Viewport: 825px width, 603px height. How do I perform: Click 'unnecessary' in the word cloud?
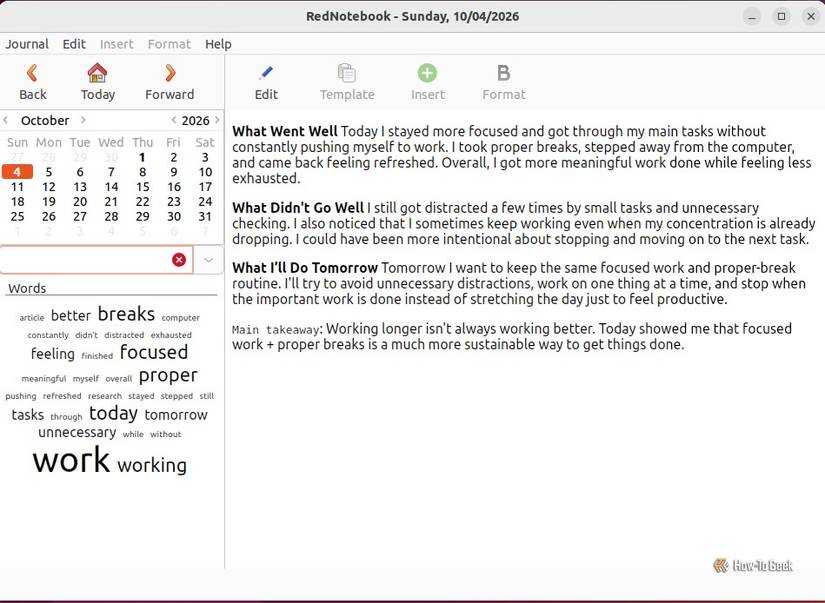77,433
